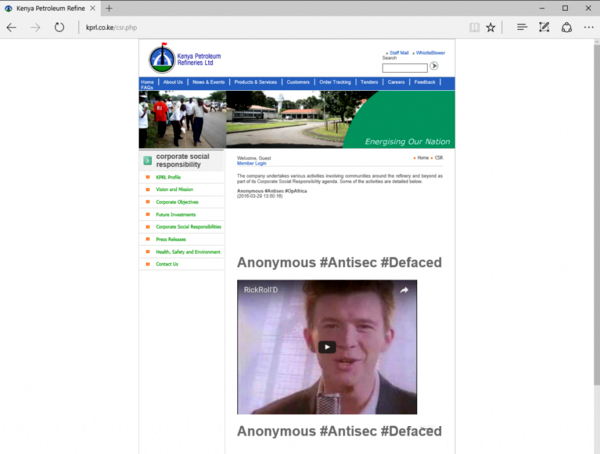Add page to favorites star icon
This screenshot has height=454, width=600.
tap(491, 28)
